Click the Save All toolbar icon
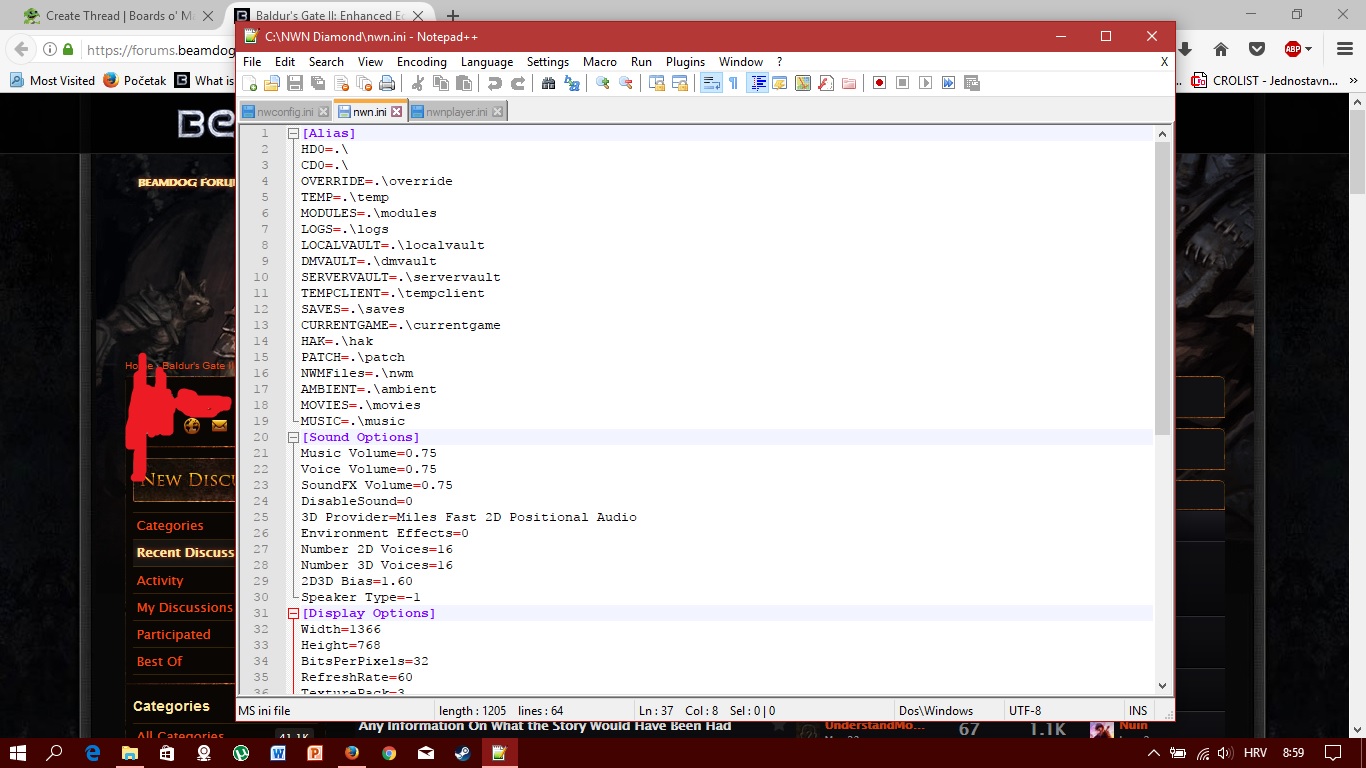 point(318,83)
